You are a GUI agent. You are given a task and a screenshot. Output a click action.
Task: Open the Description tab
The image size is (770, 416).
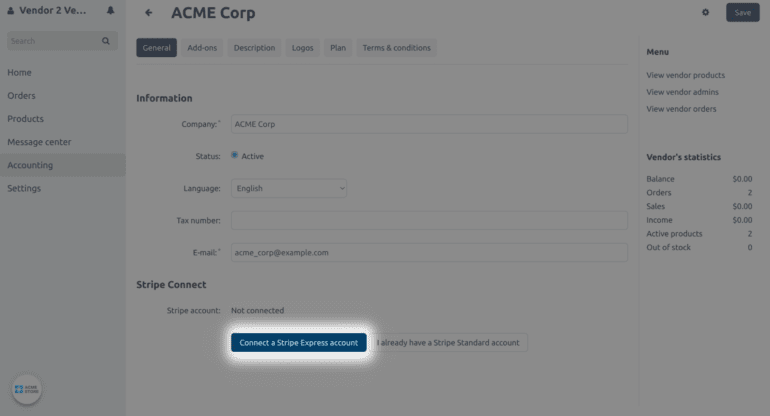coord(254,48)
